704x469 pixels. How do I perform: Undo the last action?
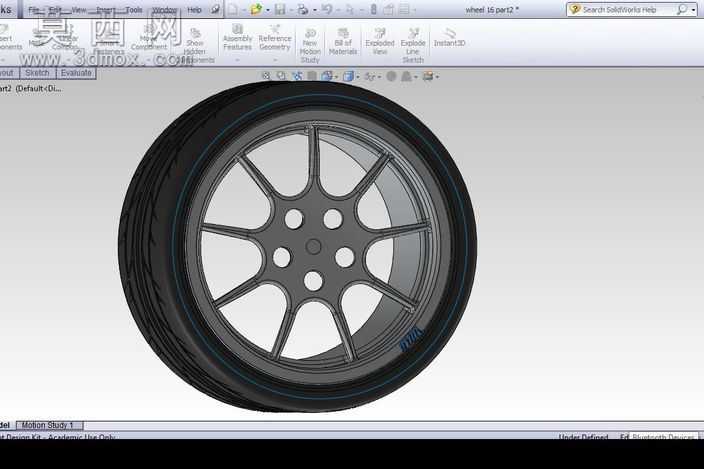[x=327, y=9]
